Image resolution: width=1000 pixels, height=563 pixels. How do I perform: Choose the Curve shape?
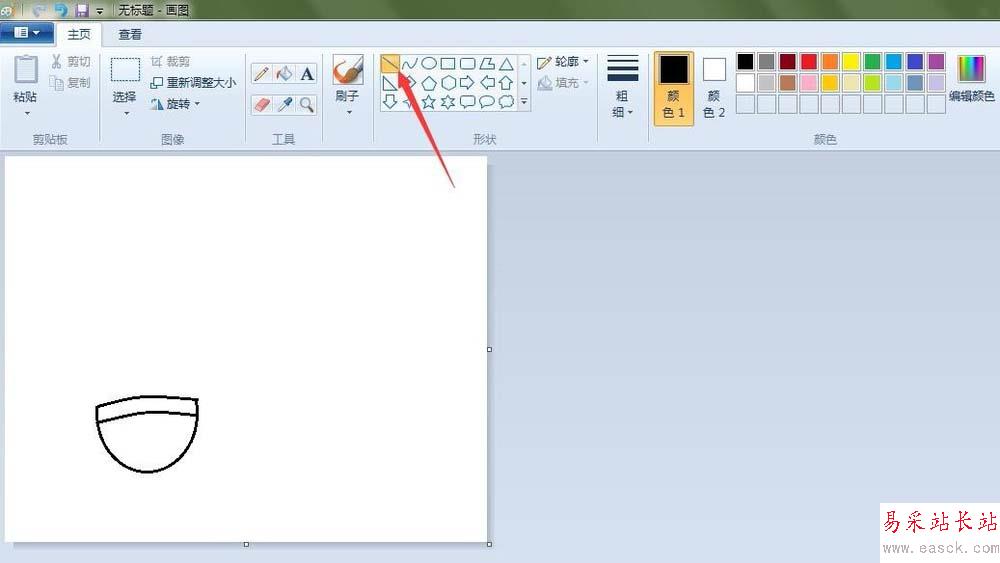pos(409,63)
